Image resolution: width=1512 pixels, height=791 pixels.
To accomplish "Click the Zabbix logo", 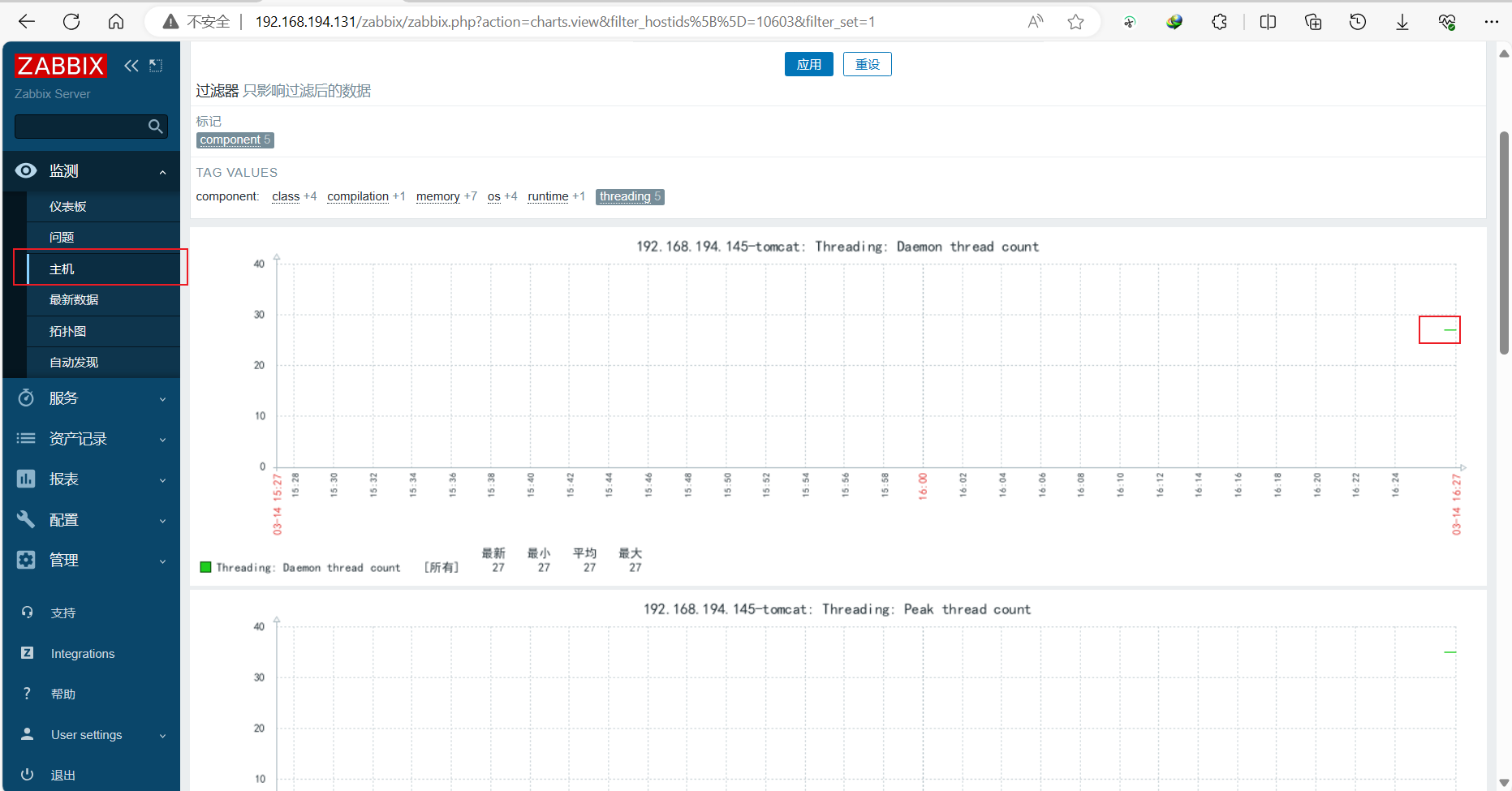I will point(60,66).
